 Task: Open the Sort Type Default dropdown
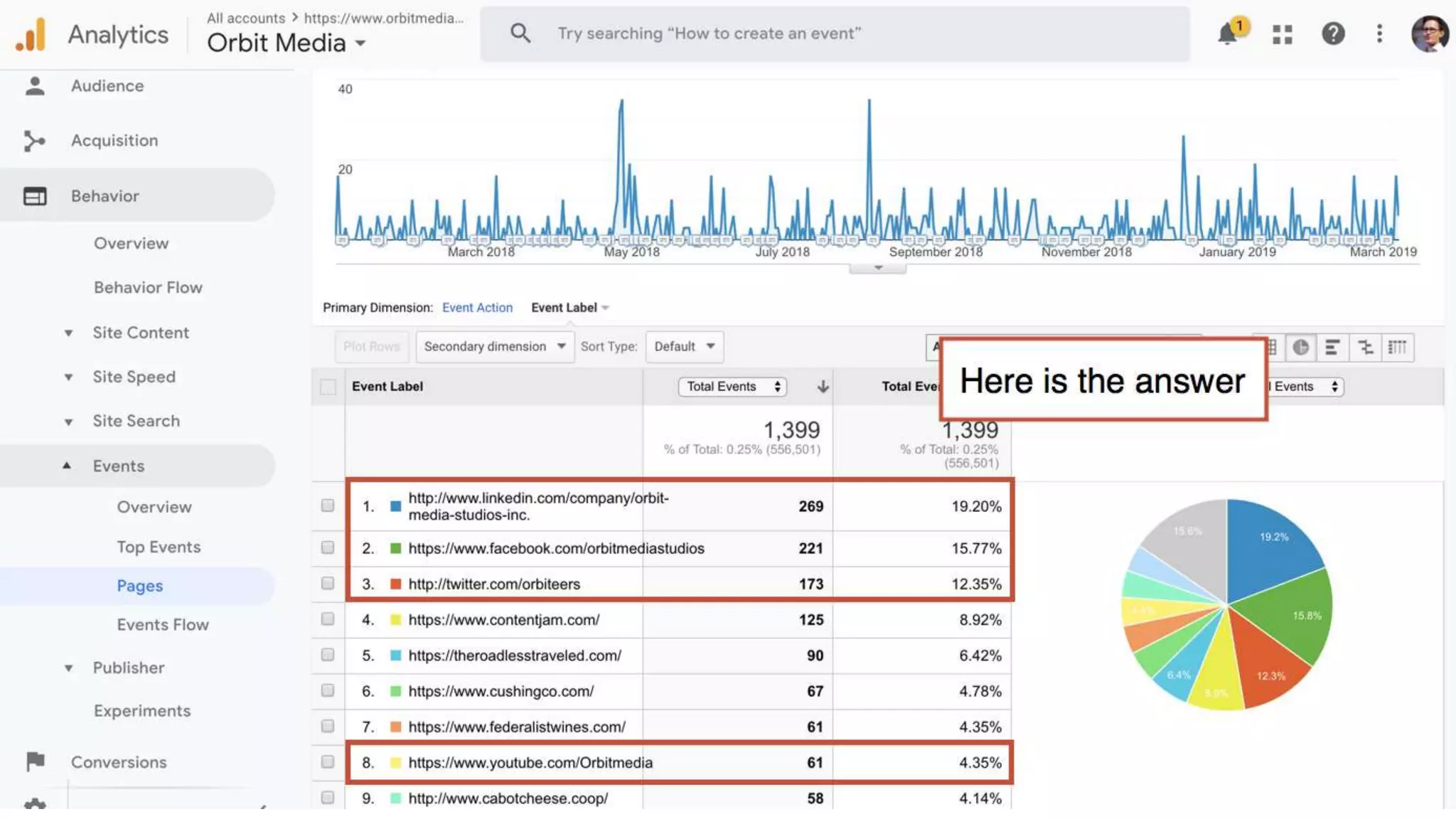point(684,346)
